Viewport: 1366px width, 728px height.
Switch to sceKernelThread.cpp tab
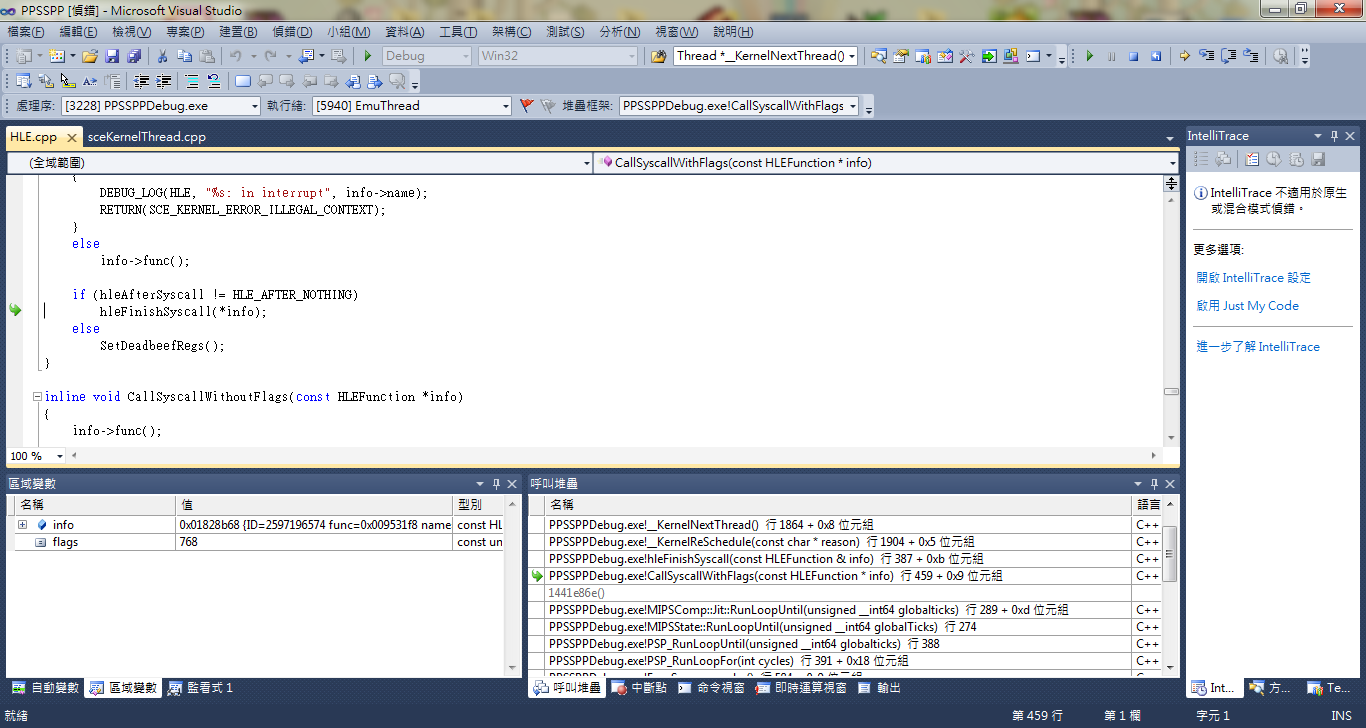[146, 137]
